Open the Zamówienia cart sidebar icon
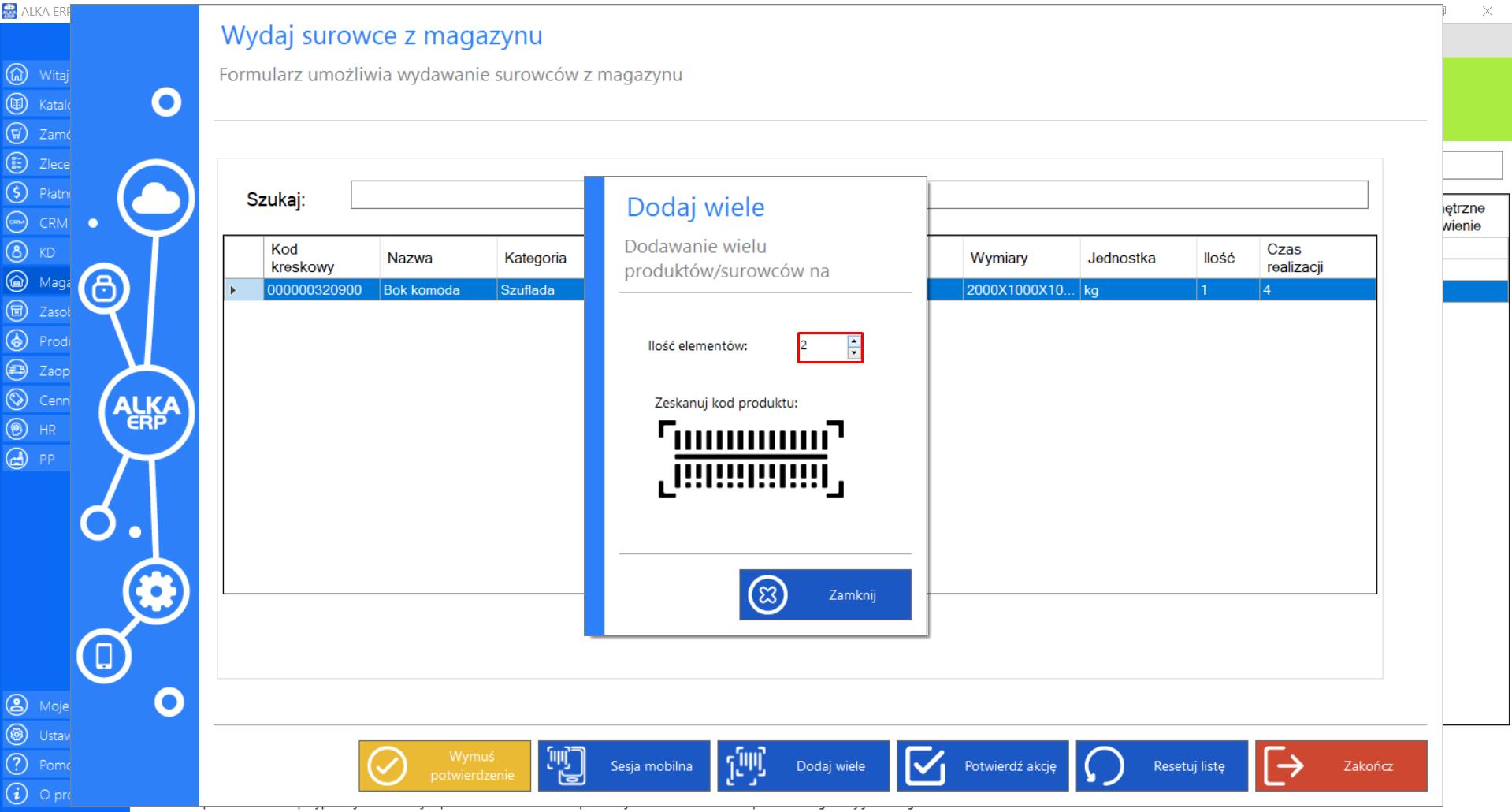 tap(17, 133)
